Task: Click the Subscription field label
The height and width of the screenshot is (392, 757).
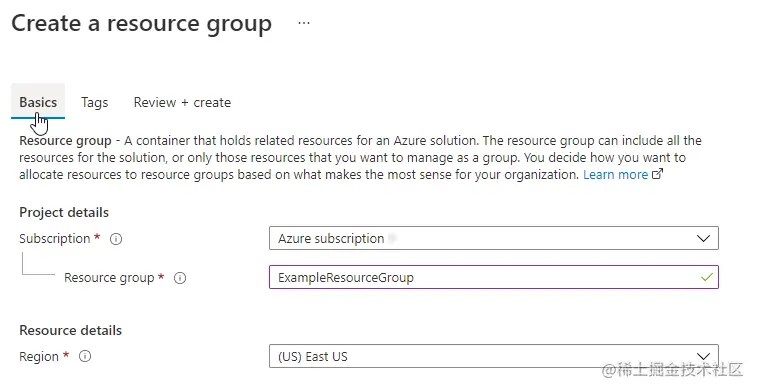Action: pos(55,238)
